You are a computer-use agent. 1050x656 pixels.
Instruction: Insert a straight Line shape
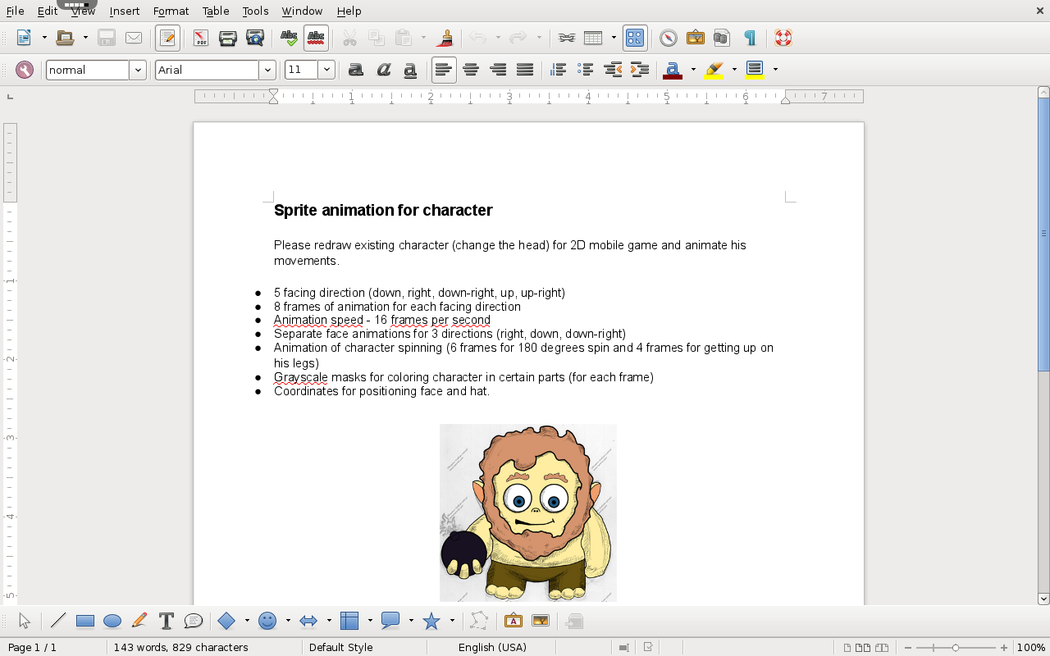(58, 621)
